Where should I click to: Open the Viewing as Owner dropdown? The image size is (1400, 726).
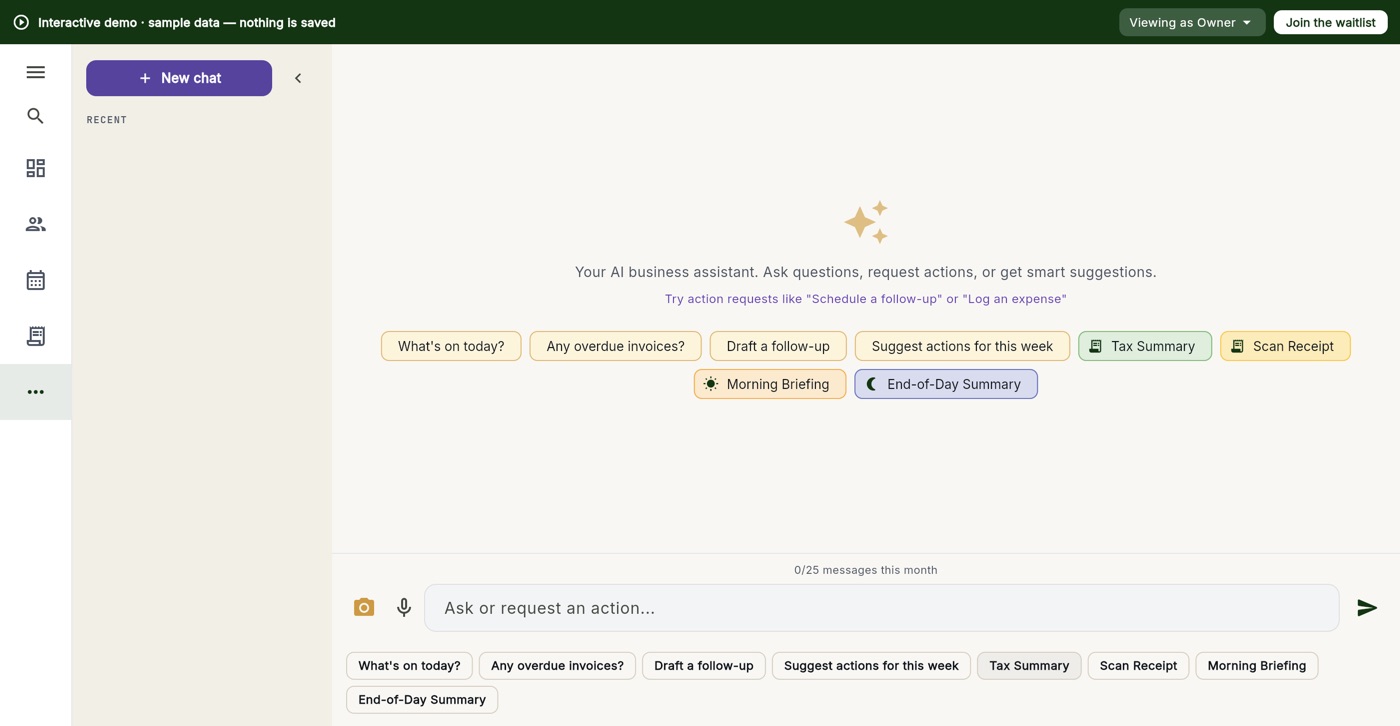click(x=1192, y=22)
